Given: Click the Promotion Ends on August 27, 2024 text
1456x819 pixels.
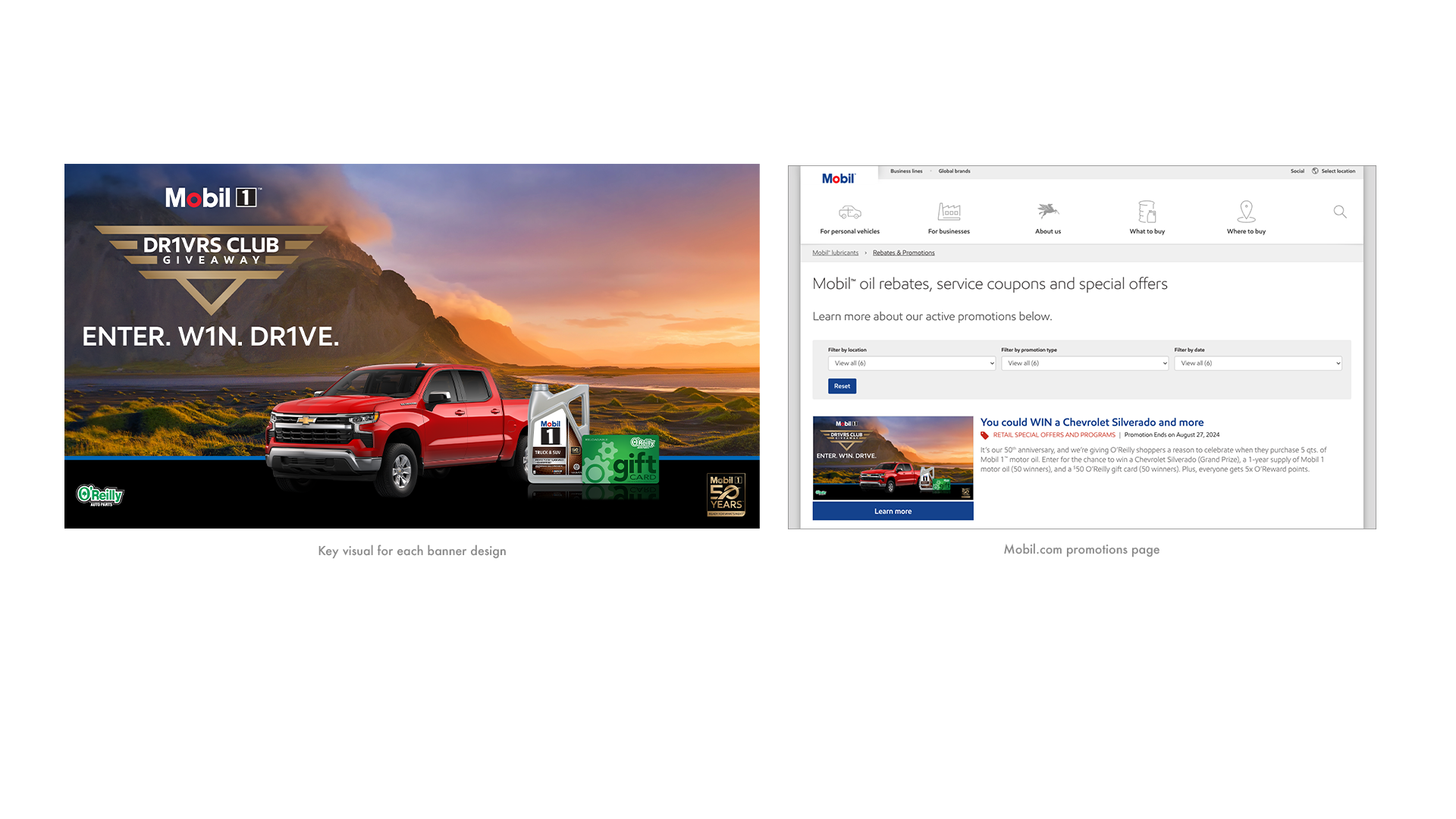Looking at the screenshot, I should click(x=1172, y=435).
